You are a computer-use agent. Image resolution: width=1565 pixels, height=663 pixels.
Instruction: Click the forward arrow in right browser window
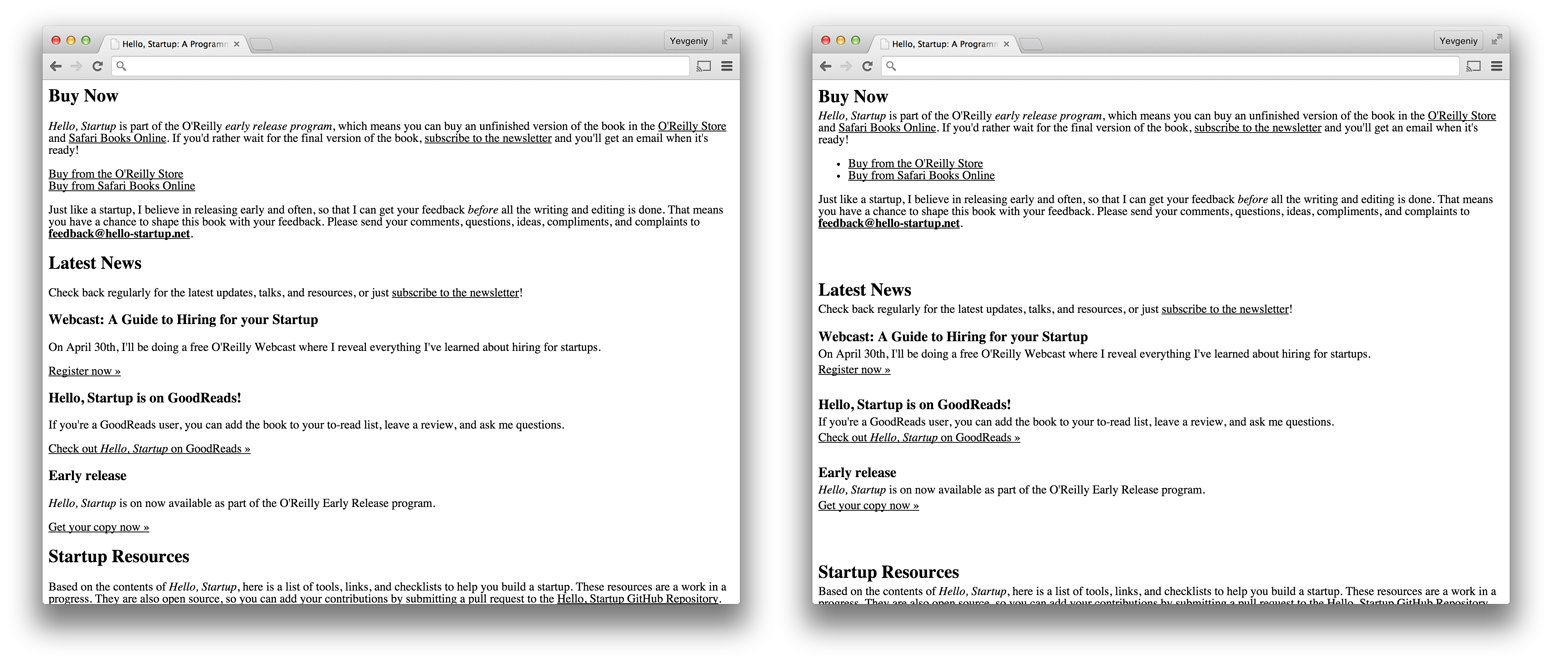(846, 66)
